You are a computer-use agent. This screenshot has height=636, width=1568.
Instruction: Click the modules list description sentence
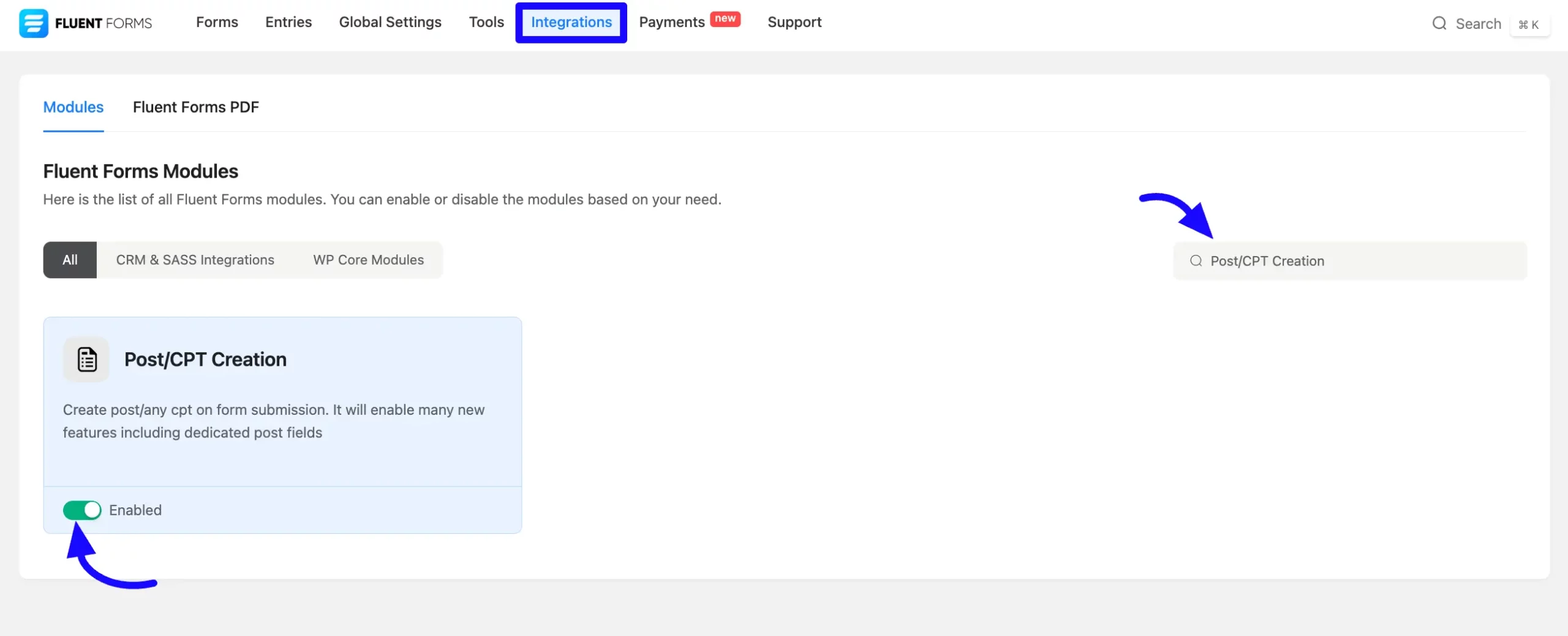point(382,200)
